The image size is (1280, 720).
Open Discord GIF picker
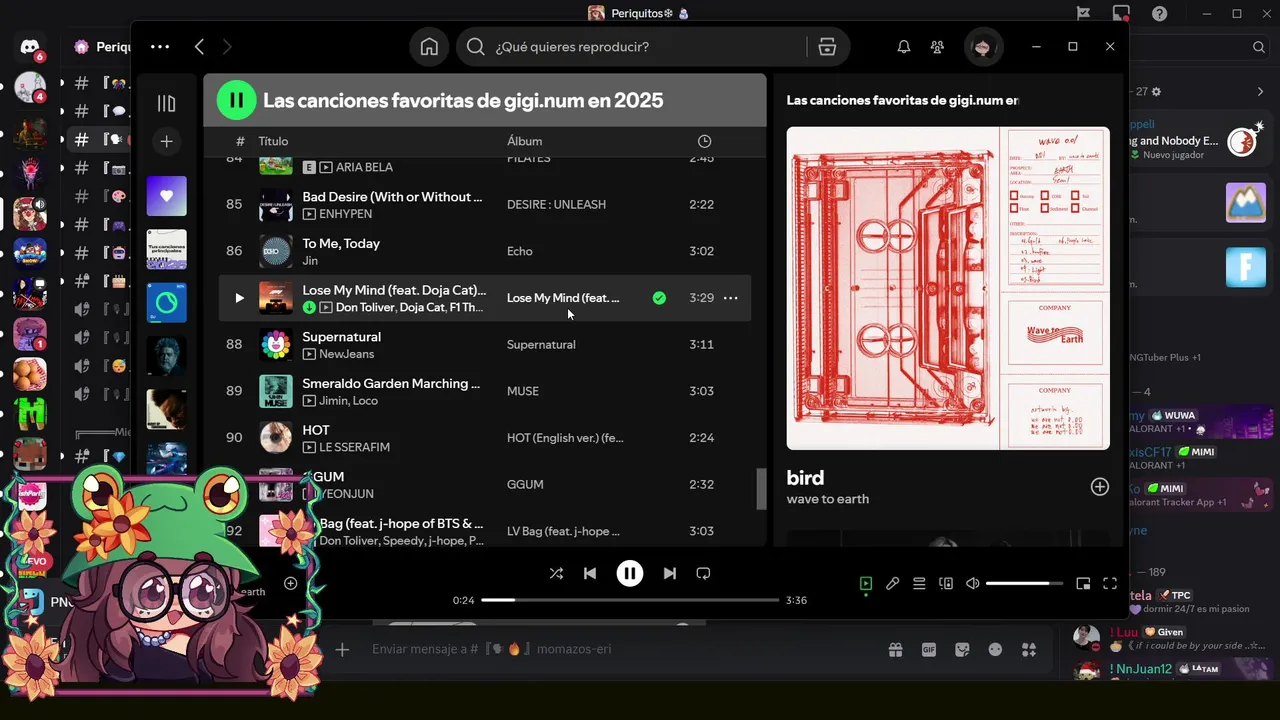pos(929,650)
